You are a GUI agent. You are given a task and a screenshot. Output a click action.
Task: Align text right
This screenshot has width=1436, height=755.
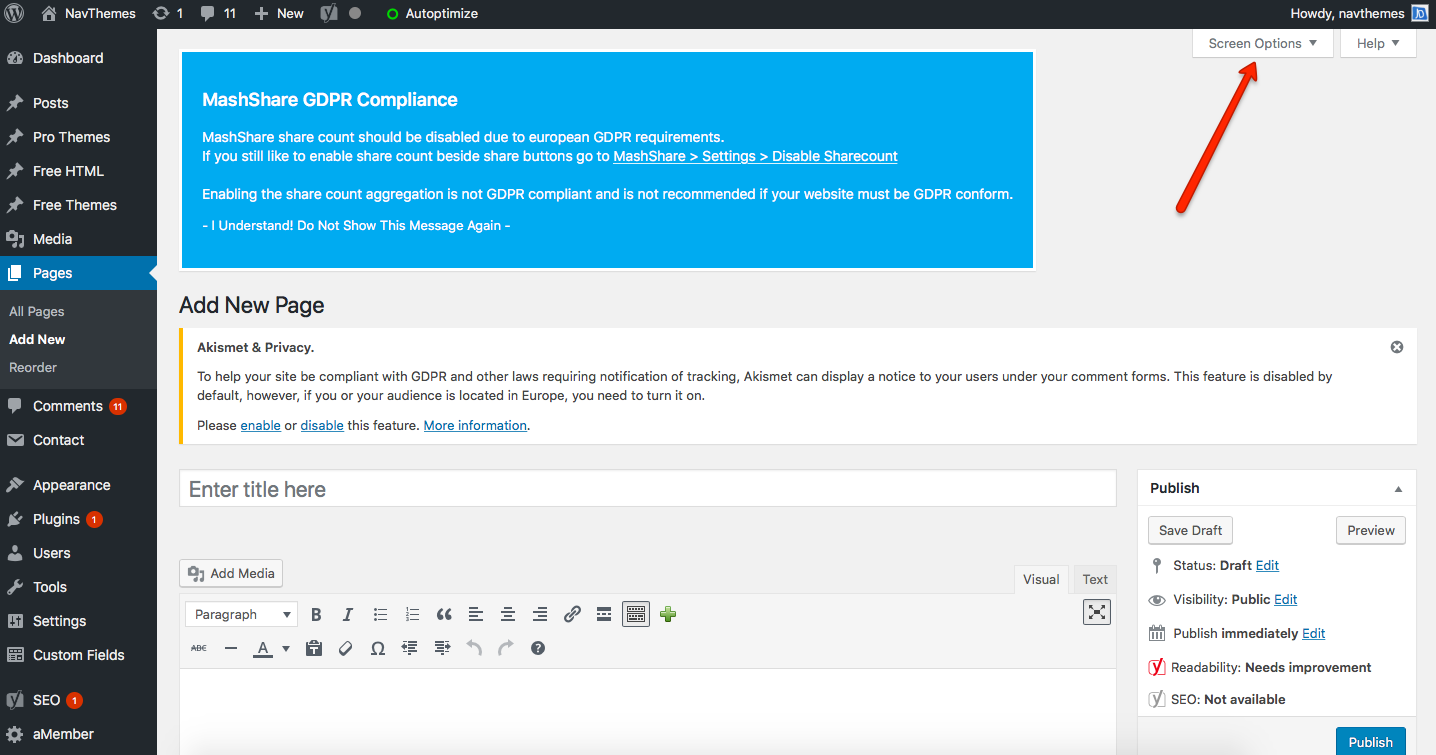click(540, 614)
